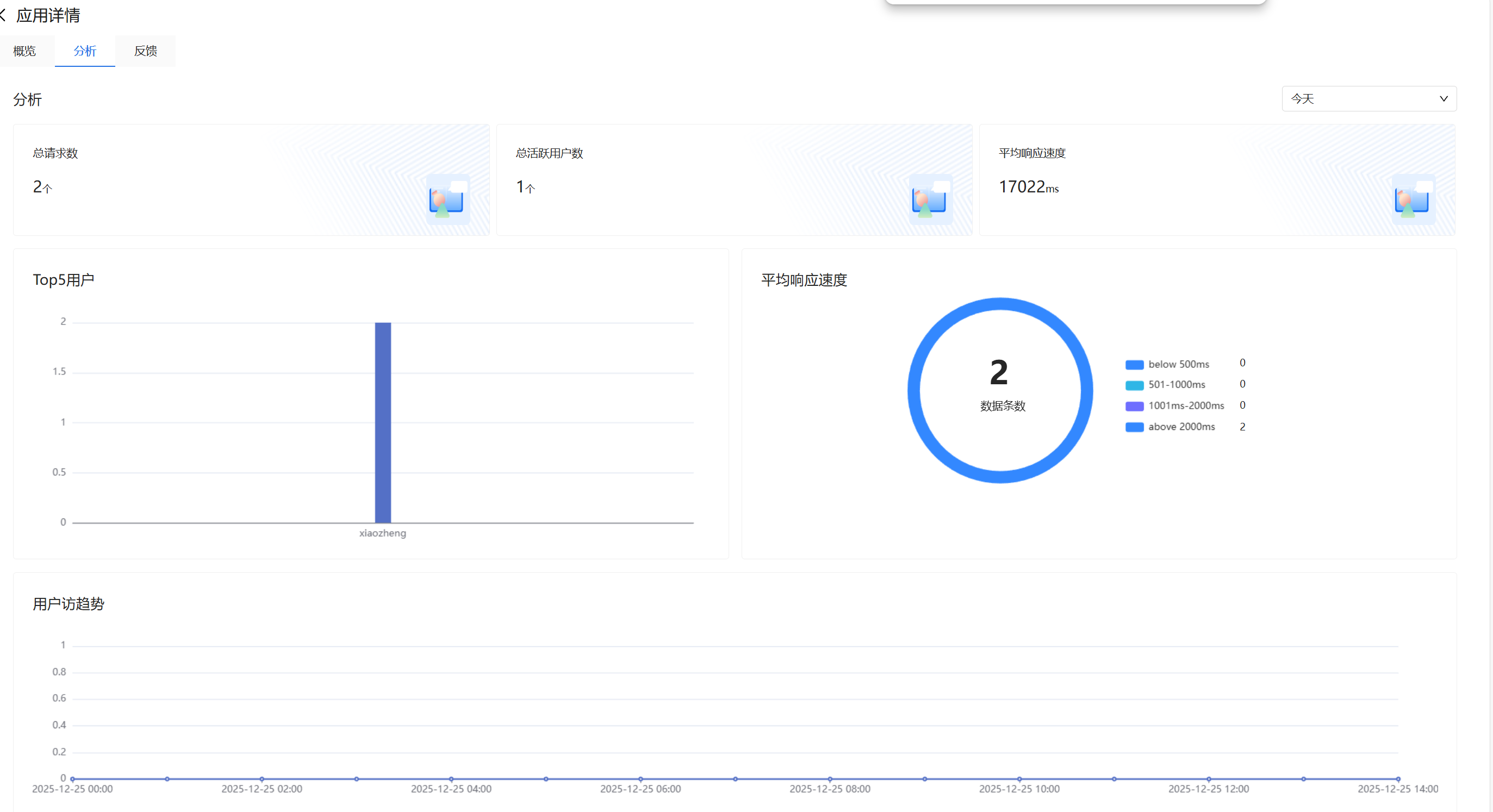Image resolution: width=1493 pixels, height=812 pixels.
Task: Toggle the 1001ms-2000ms legend item
Action: click(1186, 405)
